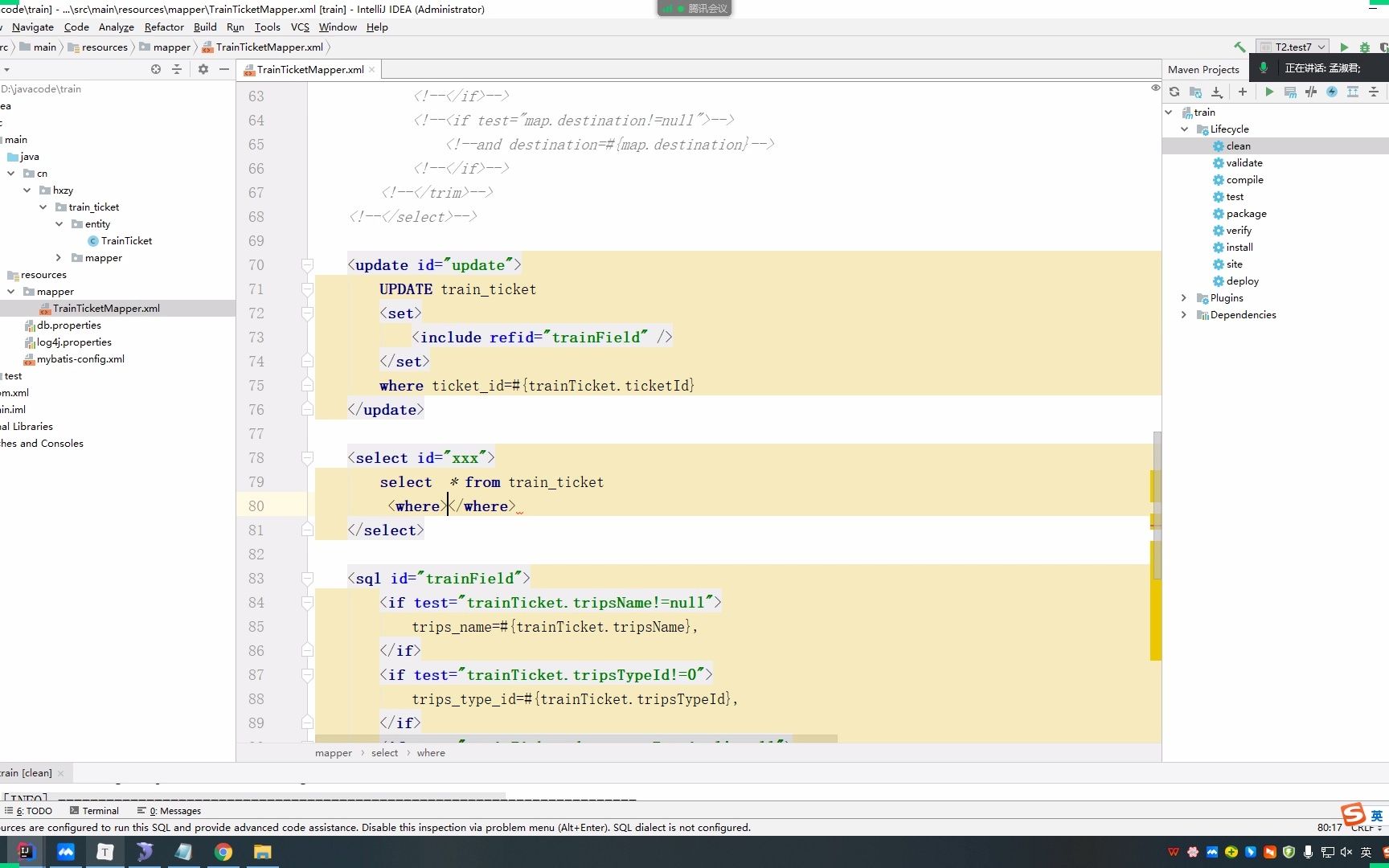Open Project panel settings gear
This screenshot has height=868, width=1389.
click(x=203, y=69)
